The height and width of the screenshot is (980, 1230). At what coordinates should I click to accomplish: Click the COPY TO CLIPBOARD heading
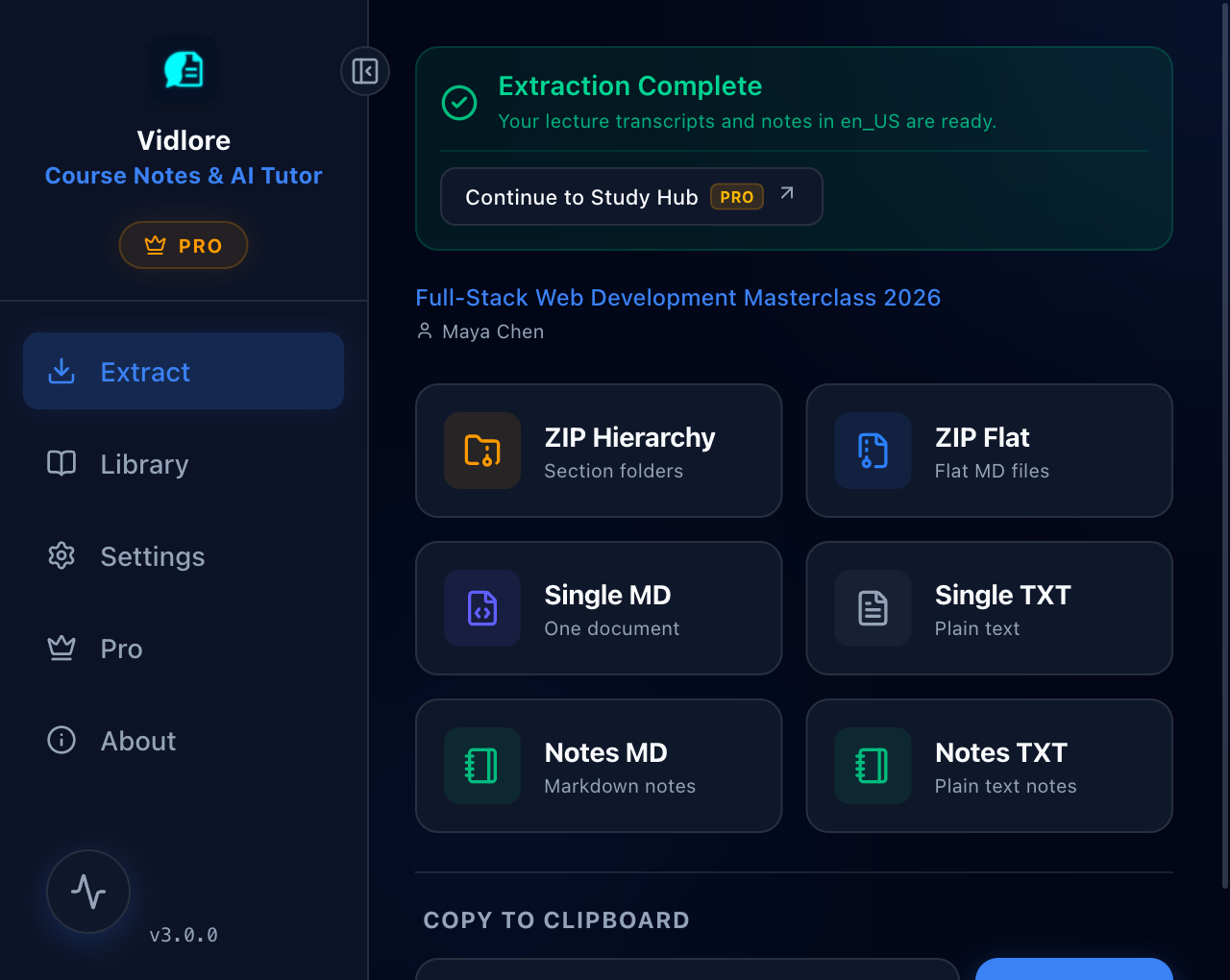pyautogui.click(x=556, y=920)
